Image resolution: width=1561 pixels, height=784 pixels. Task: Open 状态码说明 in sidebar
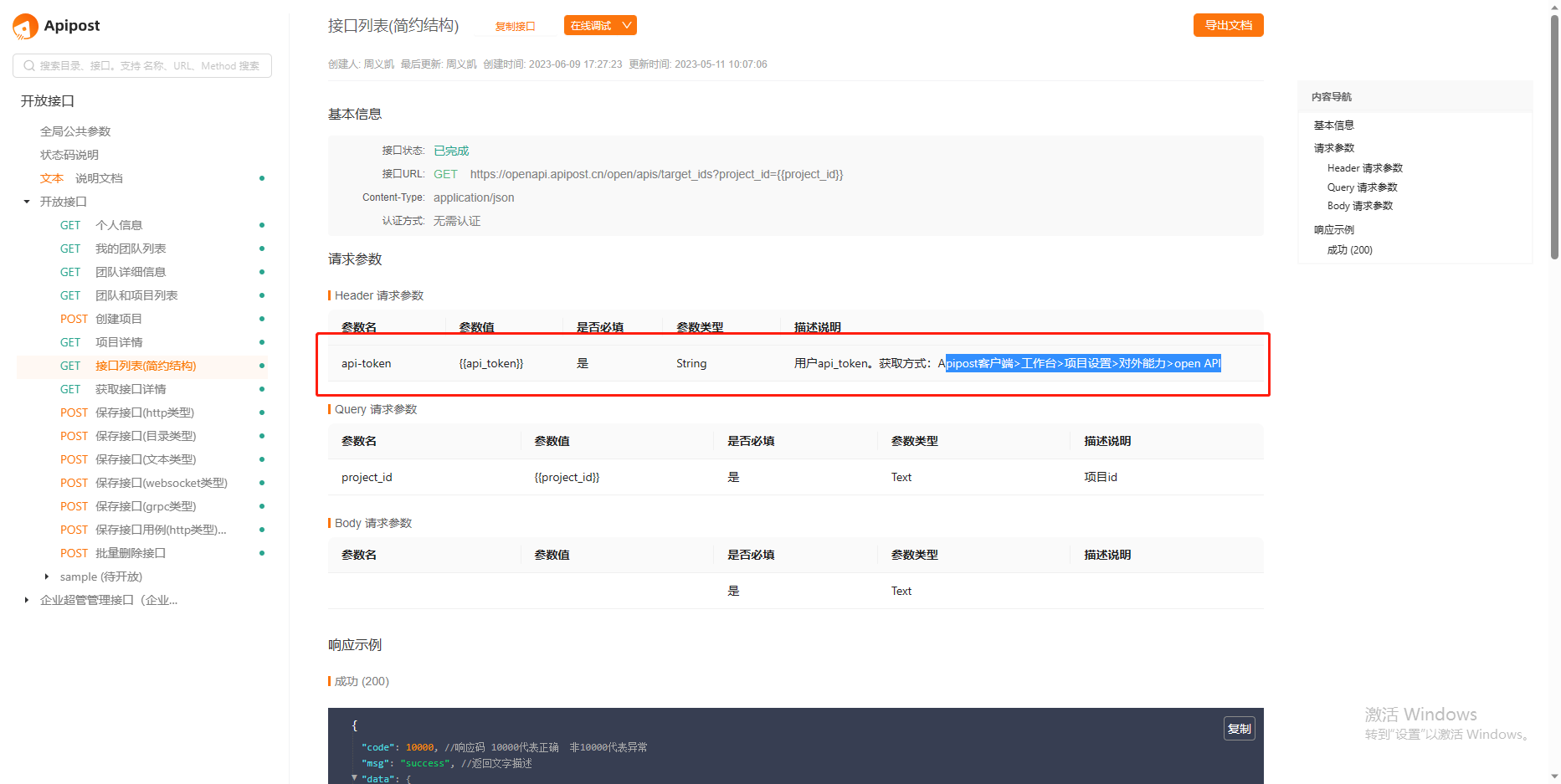pos(69,155)
